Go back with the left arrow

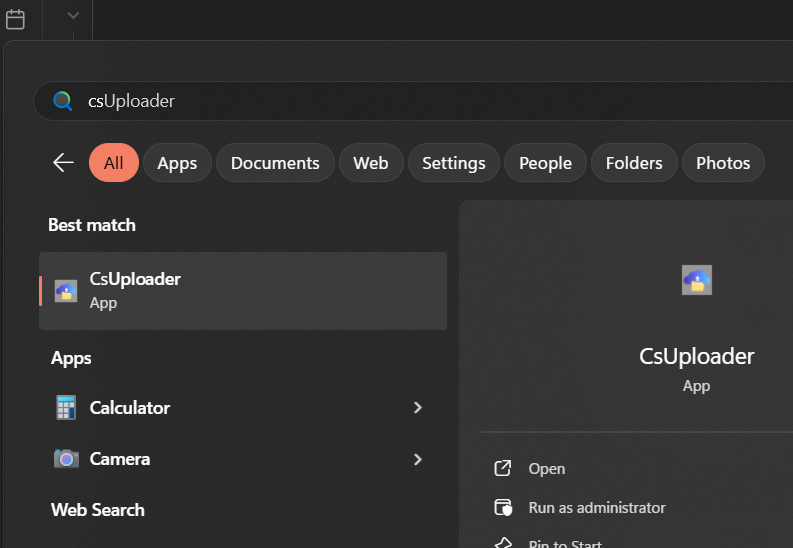tap(64, 163)
